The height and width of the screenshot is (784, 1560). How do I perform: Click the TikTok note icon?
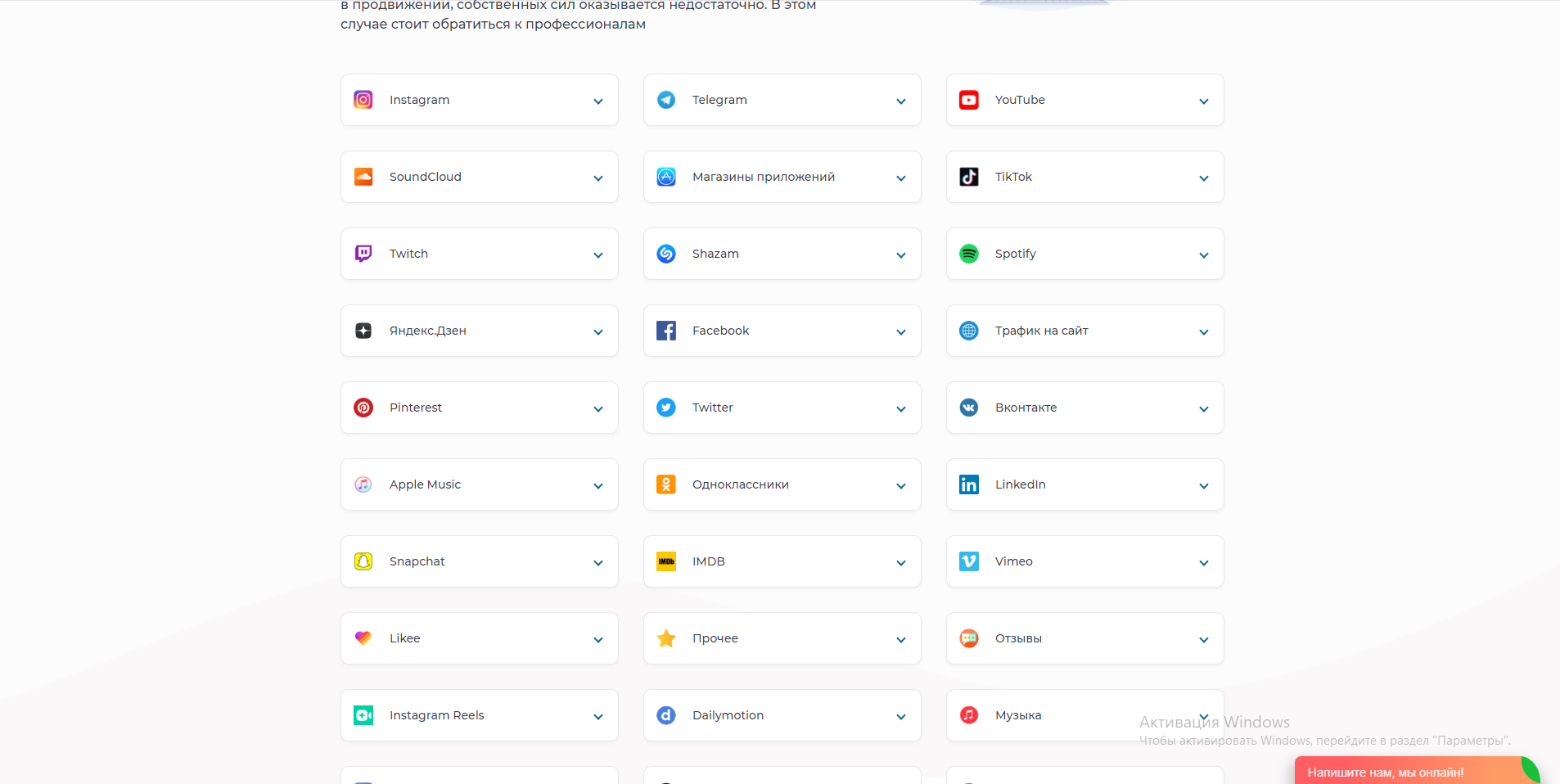click(969, 177)
